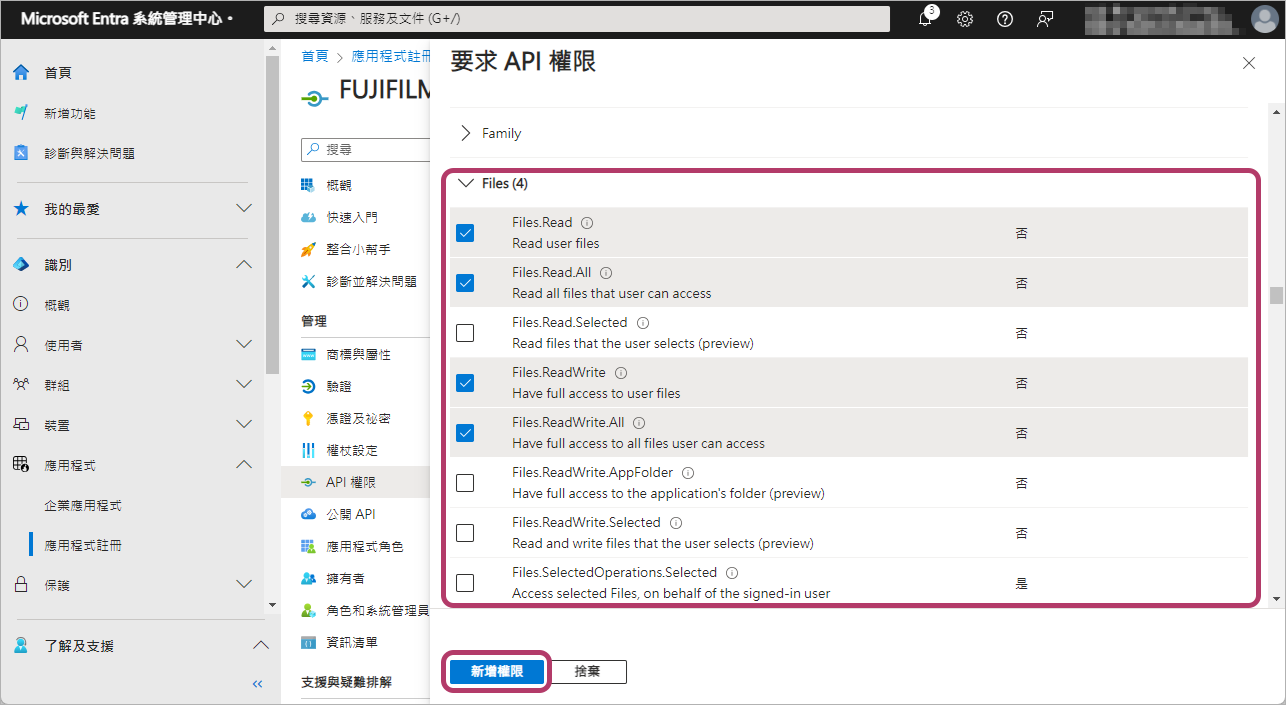Click the permissions panel vertical scrollbar thumb
Image resolution: width=1286 pixels, height=705 pixels.
(1276, 295)
